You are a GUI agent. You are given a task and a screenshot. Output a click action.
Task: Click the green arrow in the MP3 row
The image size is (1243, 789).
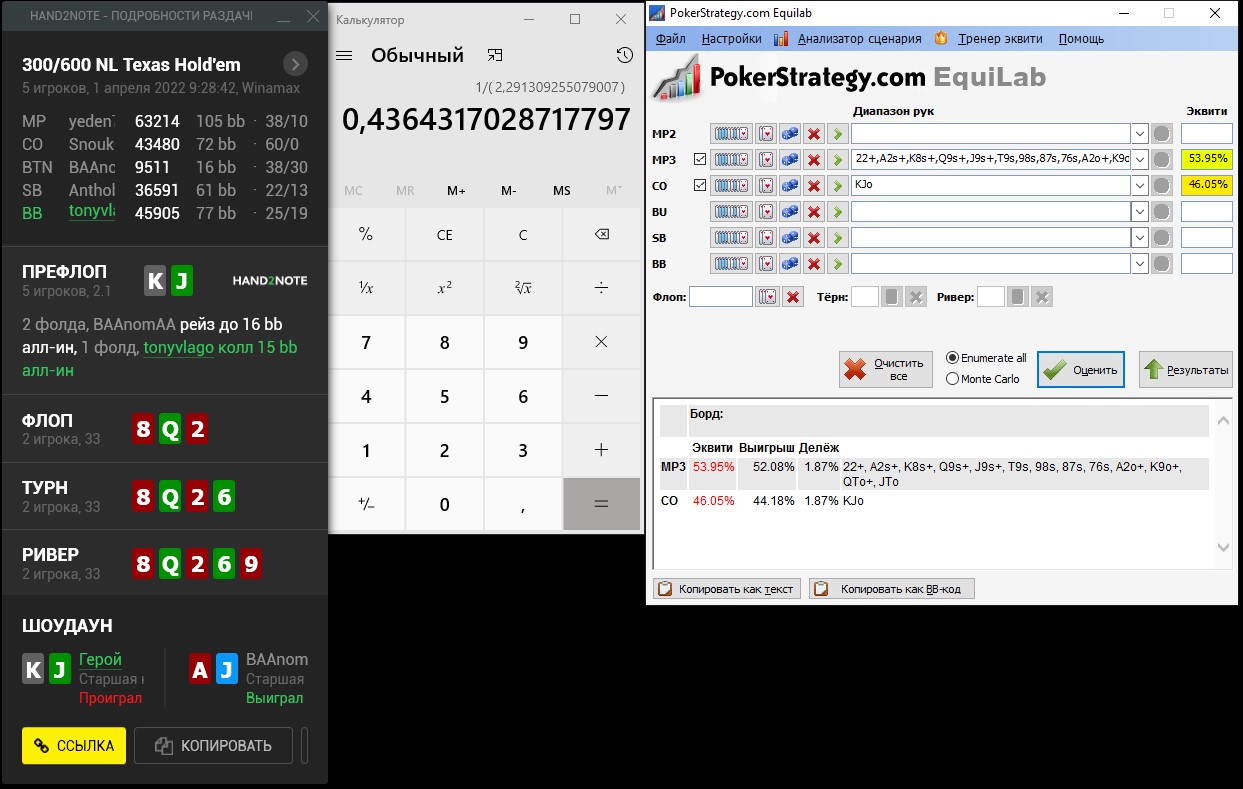(838, 159)
